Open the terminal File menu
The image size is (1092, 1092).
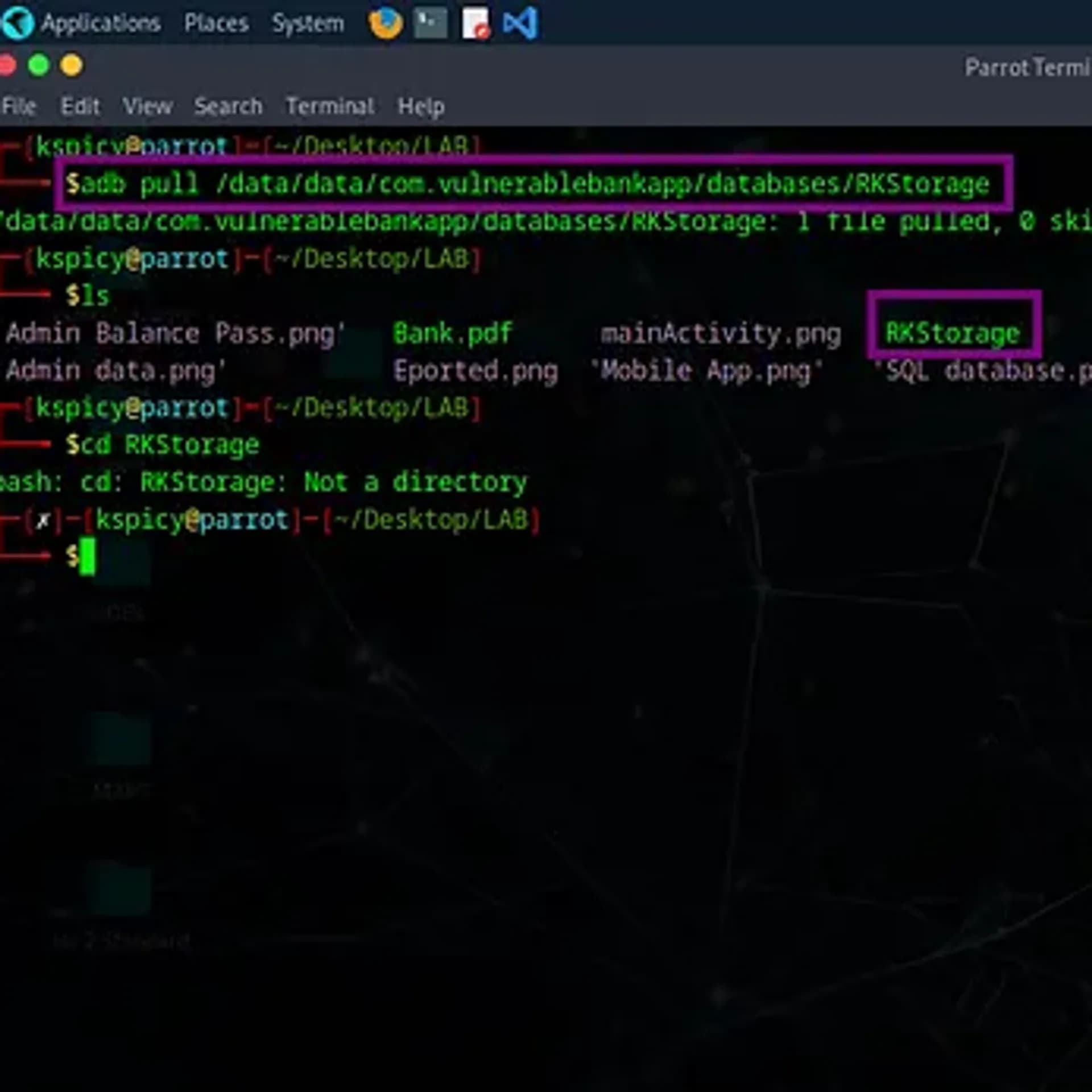pyautogui.click(x=19, y=106)
